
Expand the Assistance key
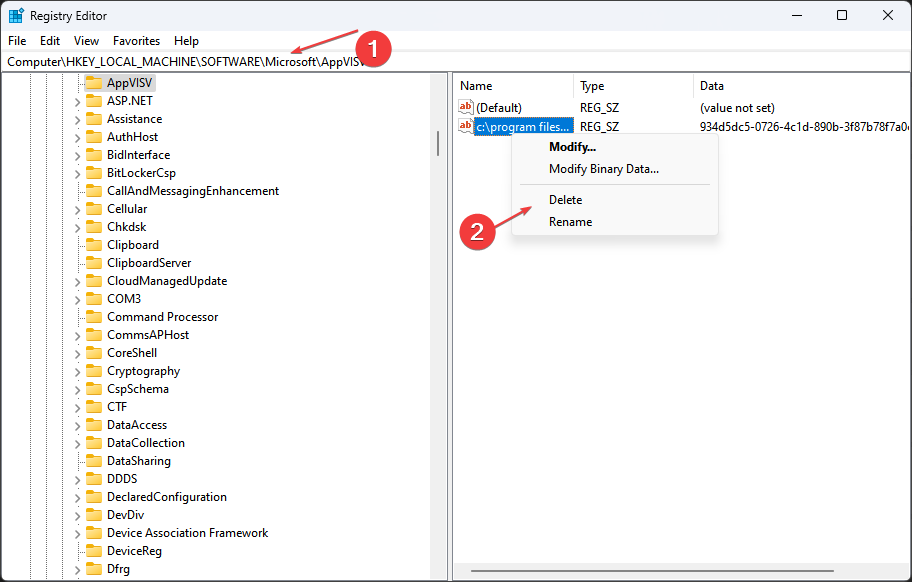point(77,120)
